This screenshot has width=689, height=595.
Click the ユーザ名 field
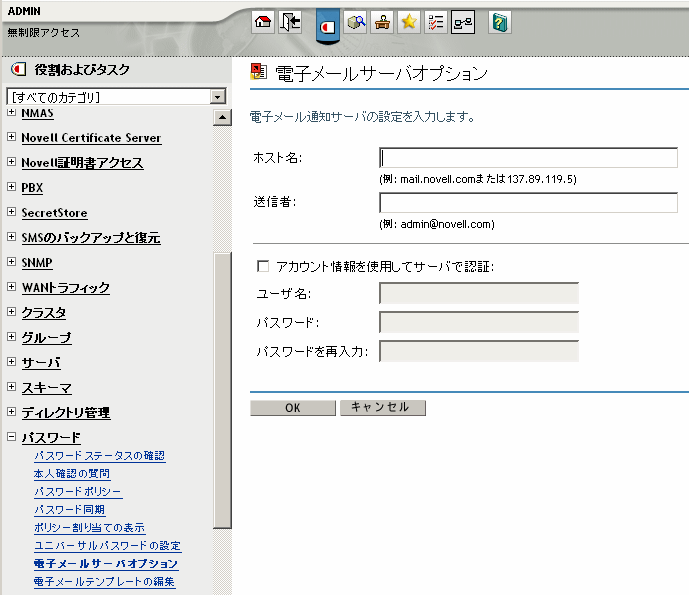point(479,293)
